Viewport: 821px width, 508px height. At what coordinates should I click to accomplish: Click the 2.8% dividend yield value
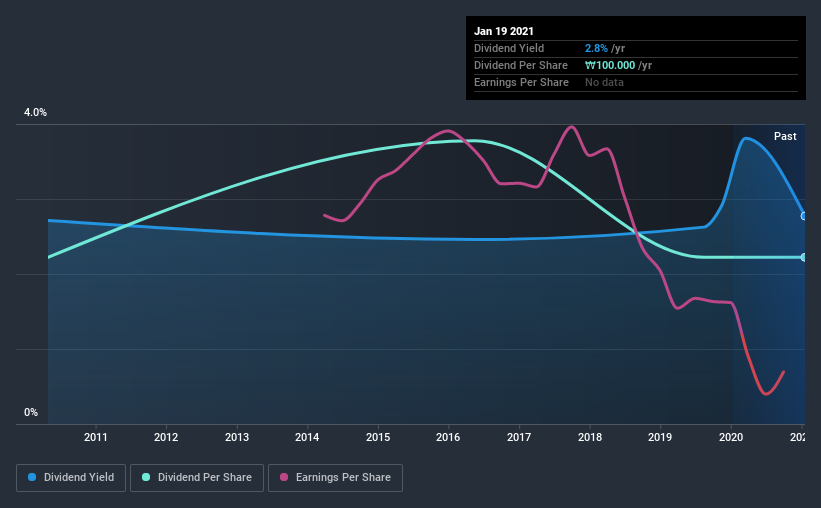[x=596, y=48]
